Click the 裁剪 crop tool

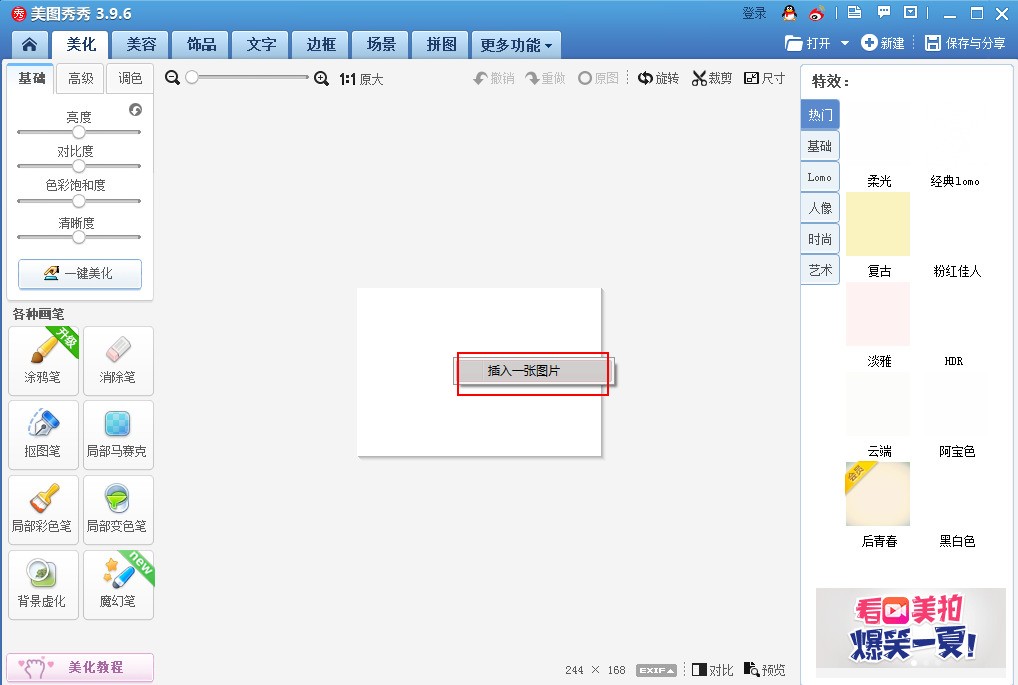pyautogui.click(x=712, y=79)
